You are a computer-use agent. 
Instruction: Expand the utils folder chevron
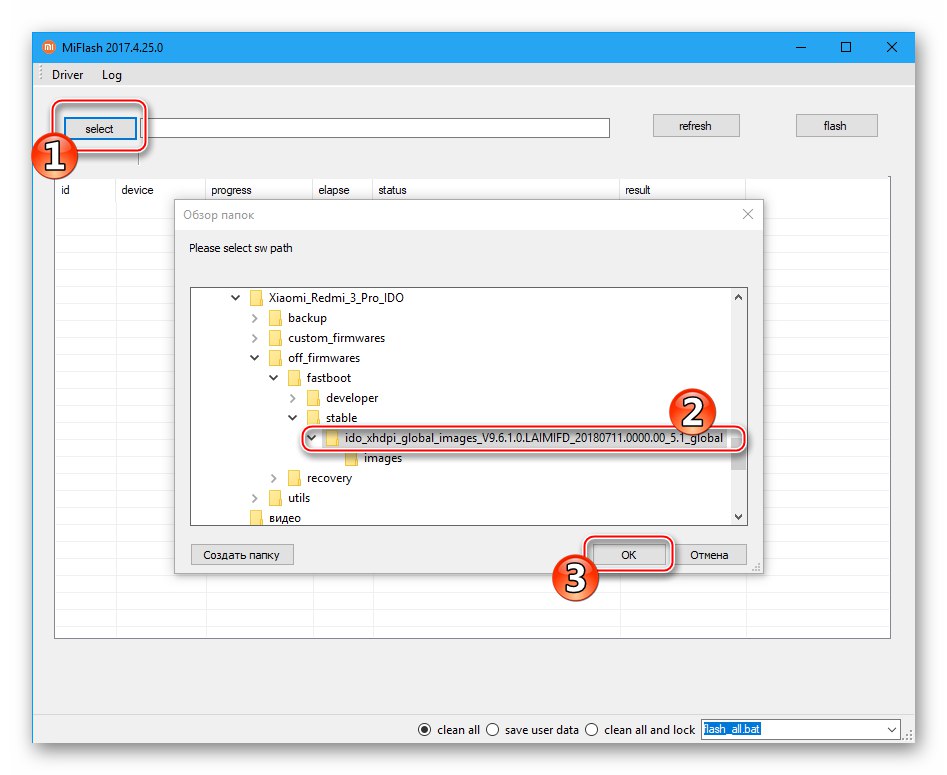(x=255, y=498)
